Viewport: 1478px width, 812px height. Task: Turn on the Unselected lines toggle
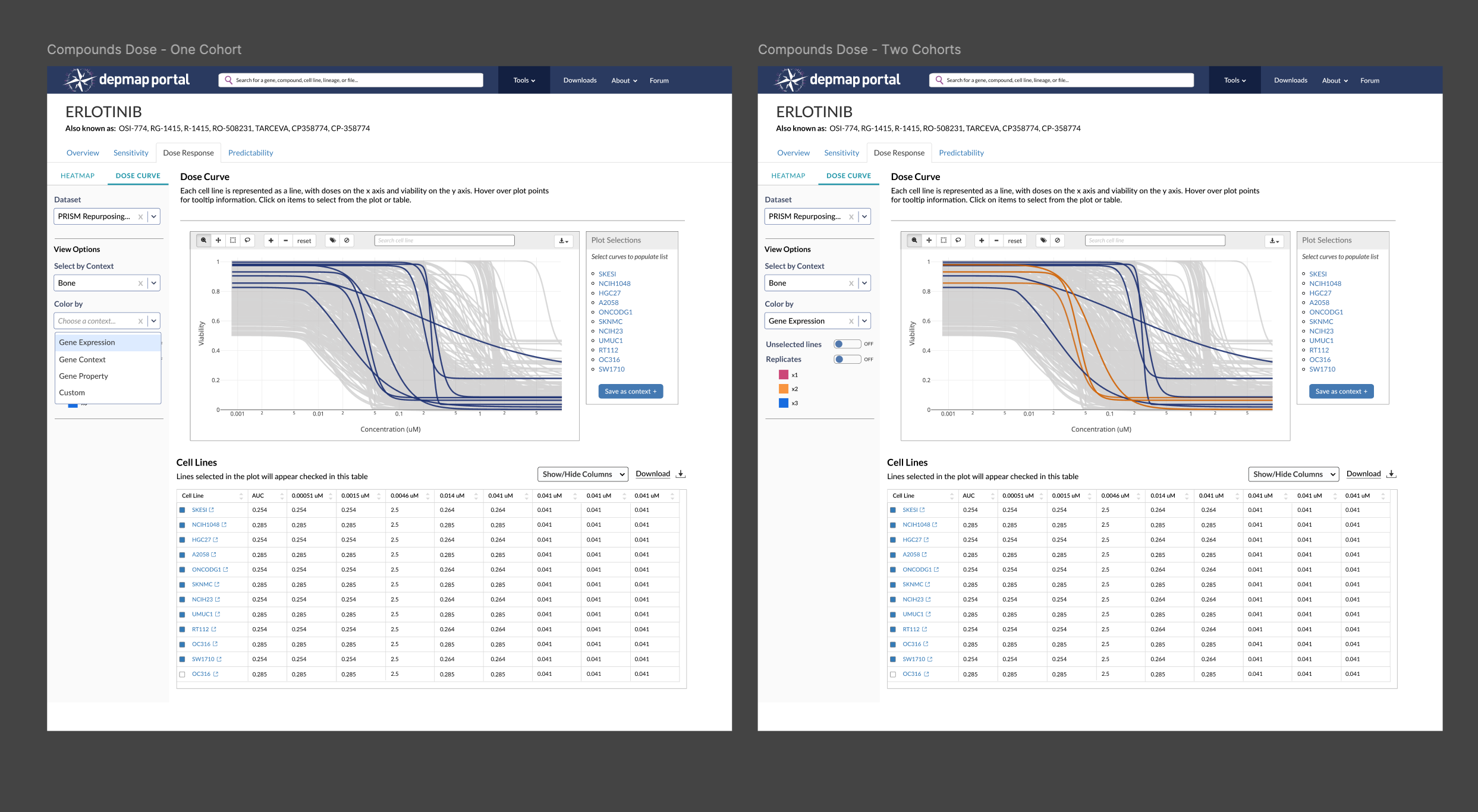coord(847,344)
